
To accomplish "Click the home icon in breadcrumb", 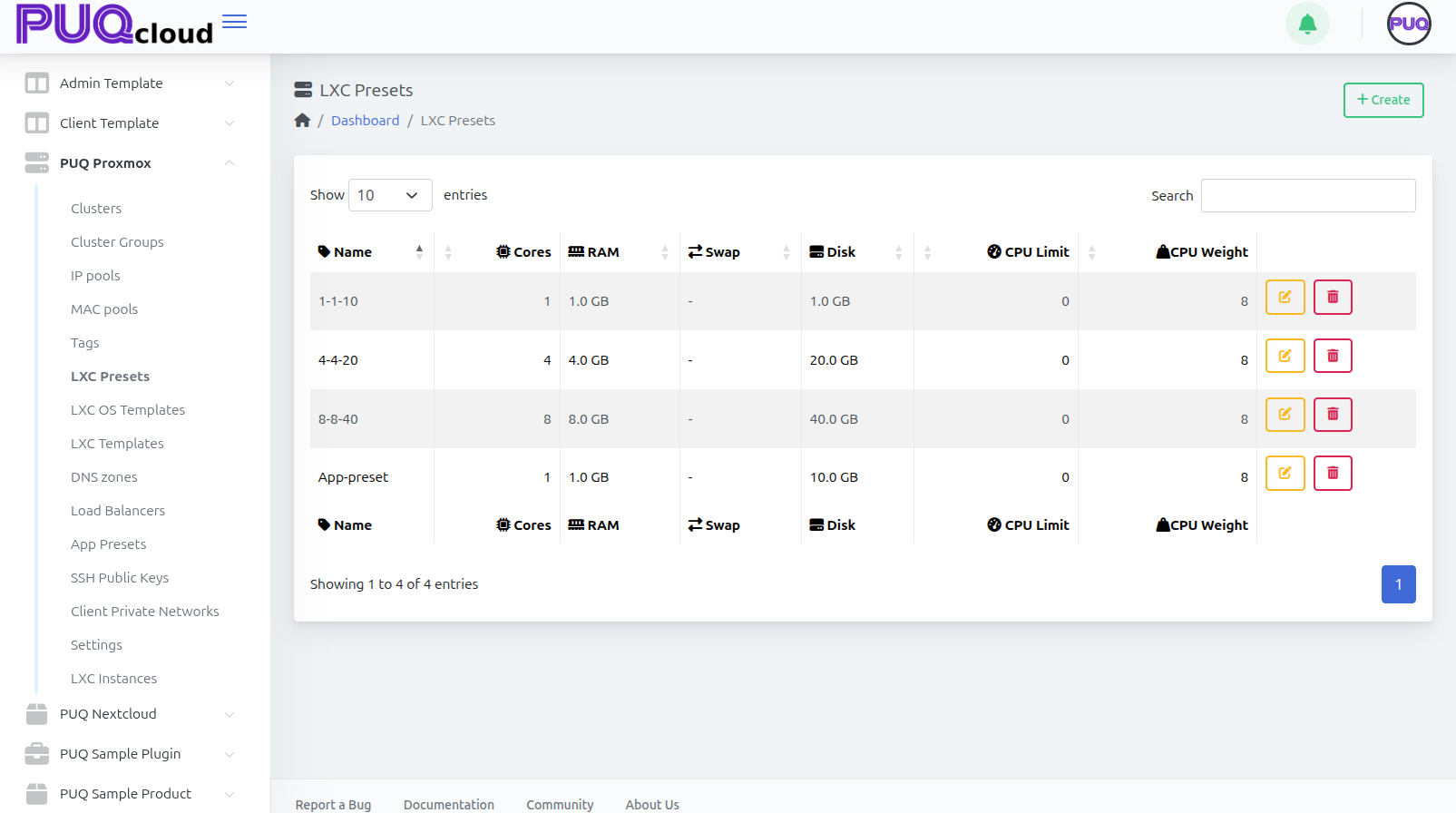I will click(302, 121).
